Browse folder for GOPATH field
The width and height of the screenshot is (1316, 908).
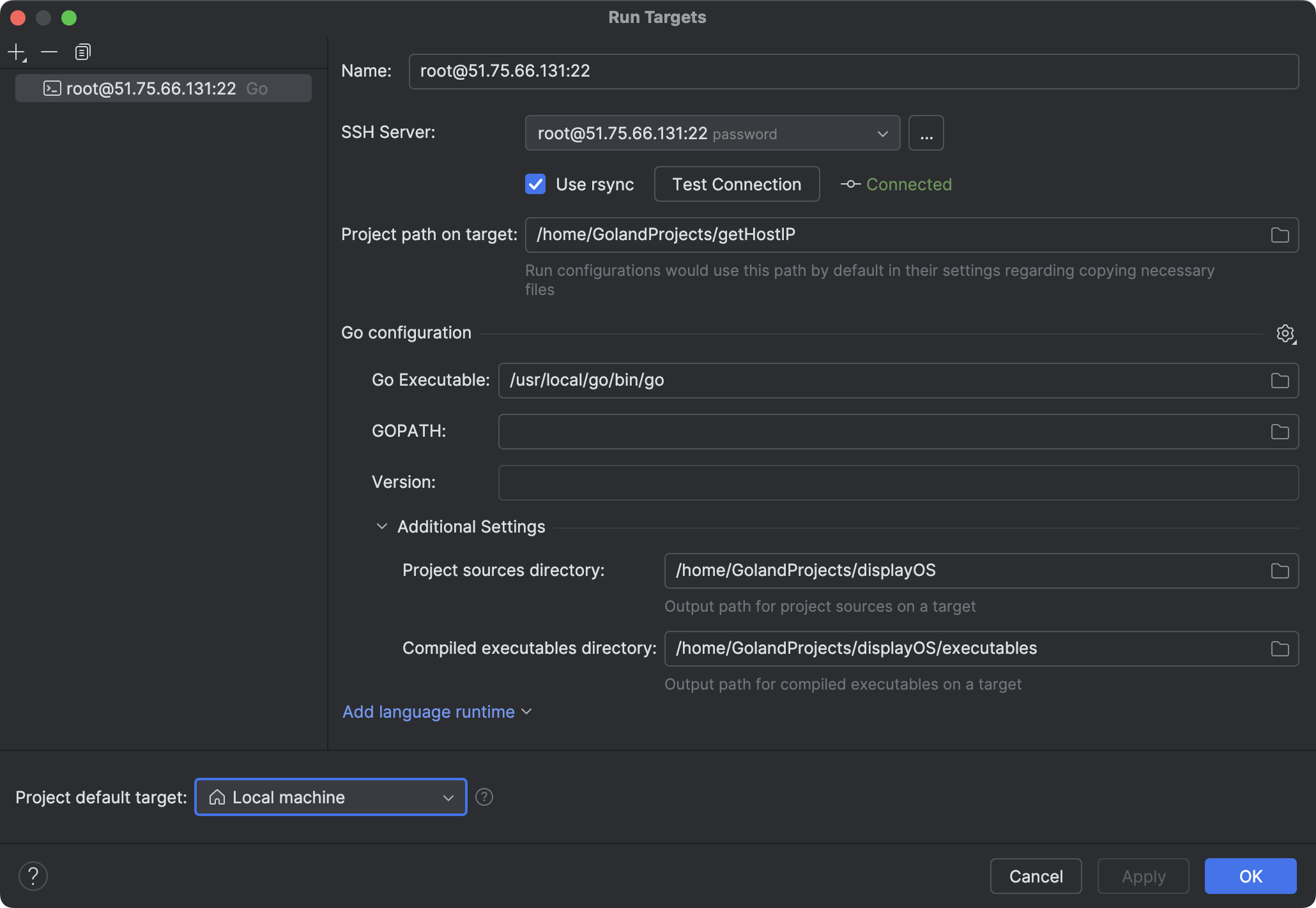tap(1280, 432)
